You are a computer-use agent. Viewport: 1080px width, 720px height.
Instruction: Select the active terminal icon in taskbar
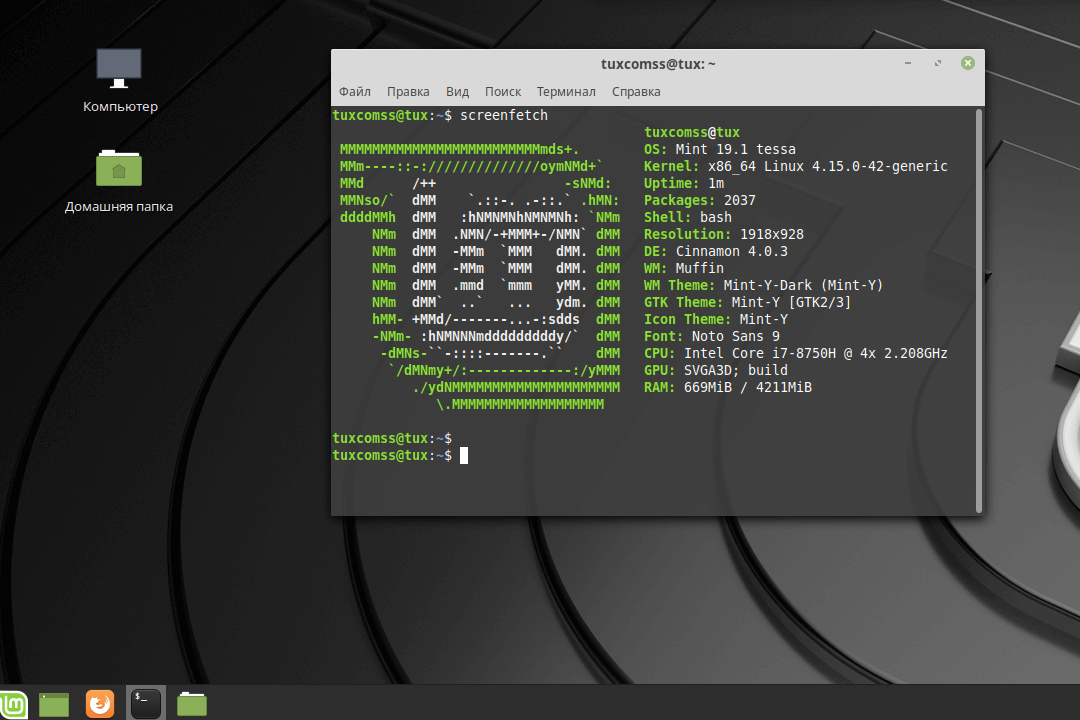(145, 703)
